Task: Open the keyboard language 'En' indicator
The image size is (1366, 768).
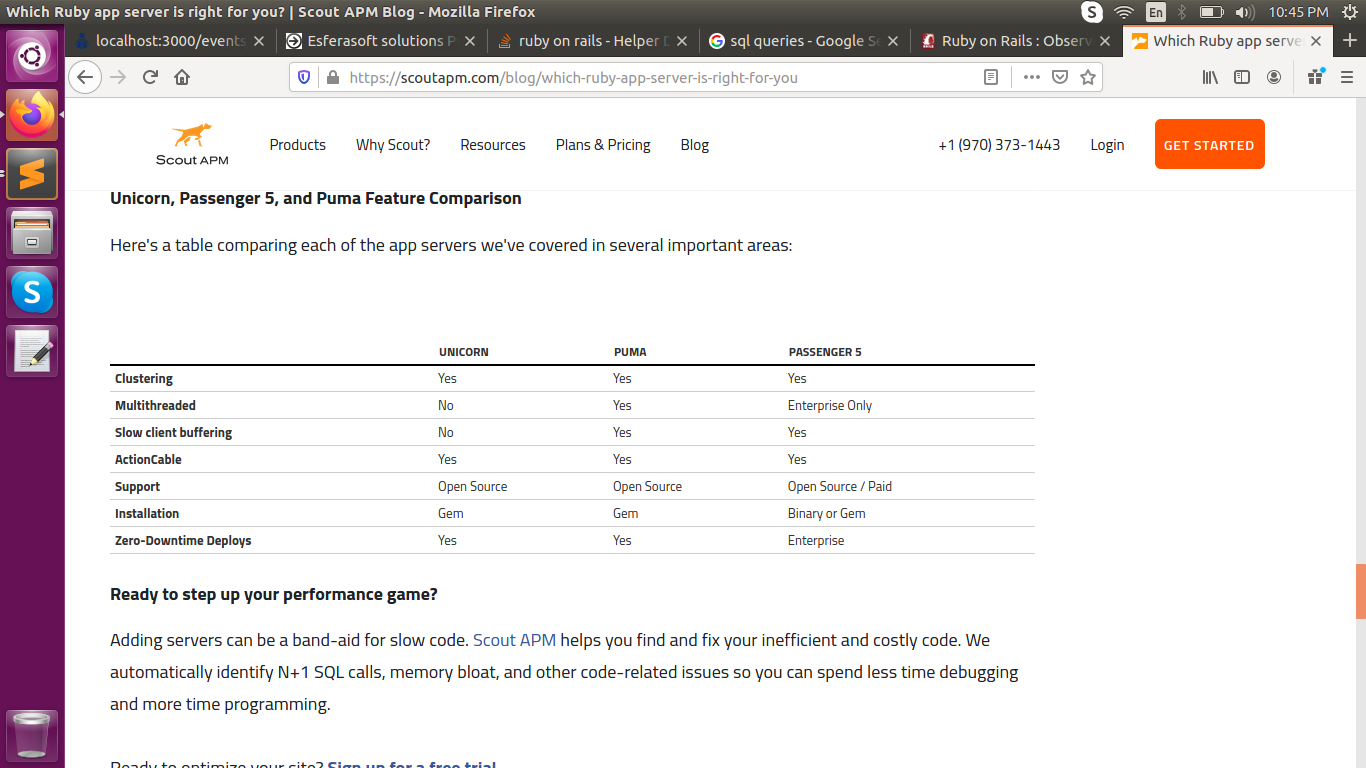Action: tap(1156, 12)
